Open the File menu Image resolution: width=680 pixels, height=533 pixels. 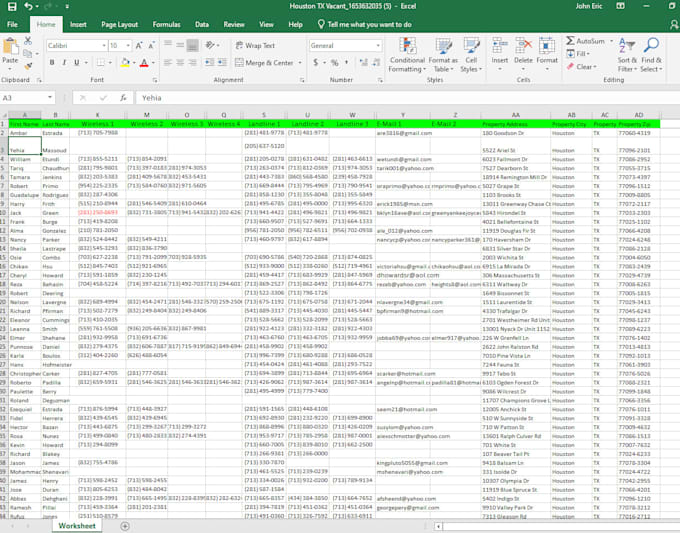click(x=13, y=24)
